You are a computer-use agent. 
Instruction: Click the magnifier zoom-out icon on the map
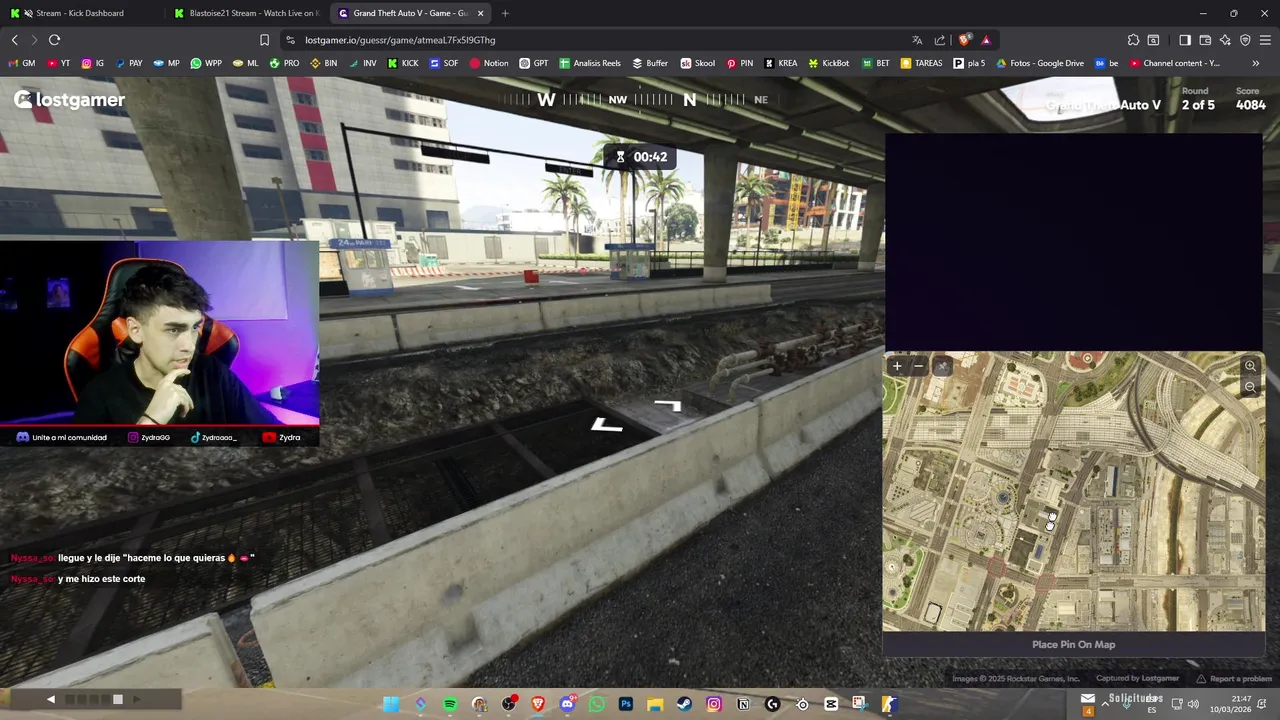(x=1250, y=387)
